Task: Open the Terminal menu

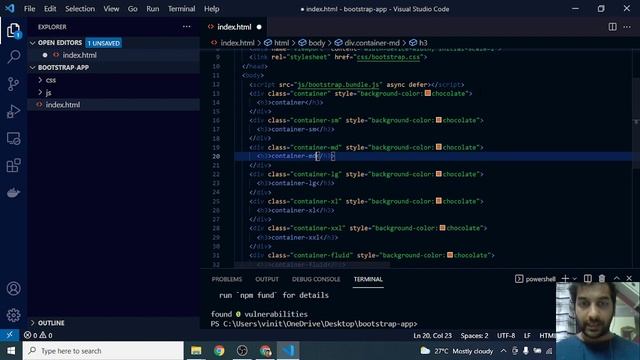Action: click(x=181, y=9)
